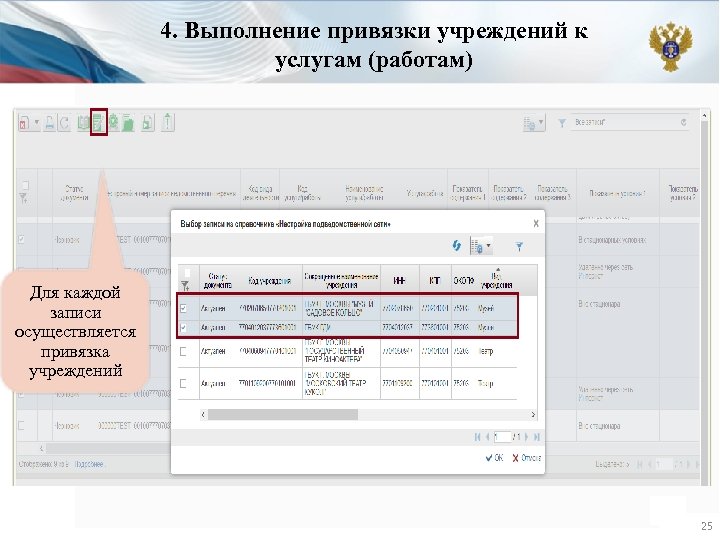Click the print icon in main toolbar

point(50,123)
